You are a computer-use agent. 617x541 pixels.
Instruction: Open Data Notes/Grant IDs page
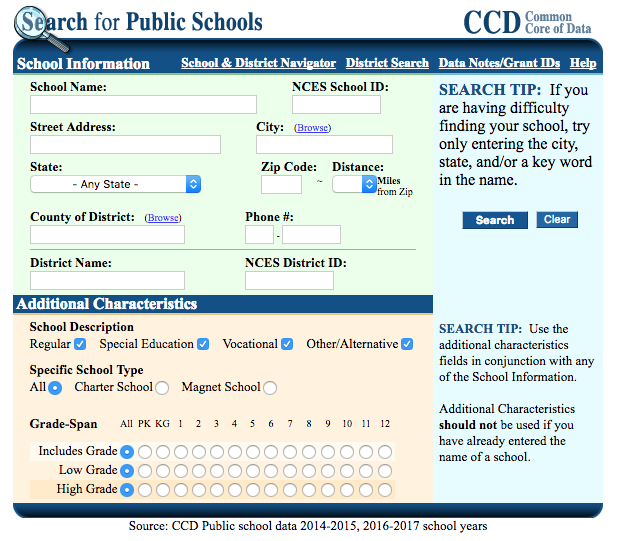(x=499, y=63)
